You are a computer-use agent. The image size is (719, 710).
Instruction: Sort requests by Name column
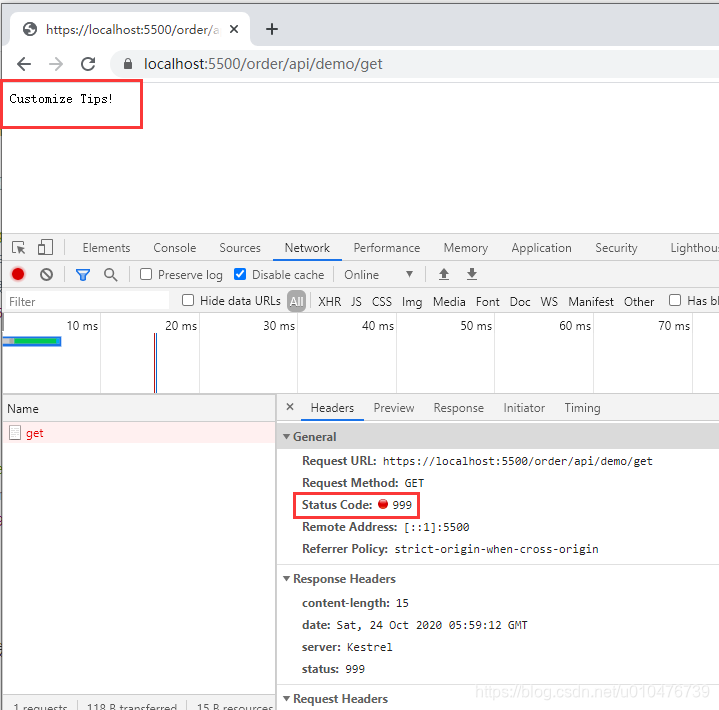pos(139,409)
